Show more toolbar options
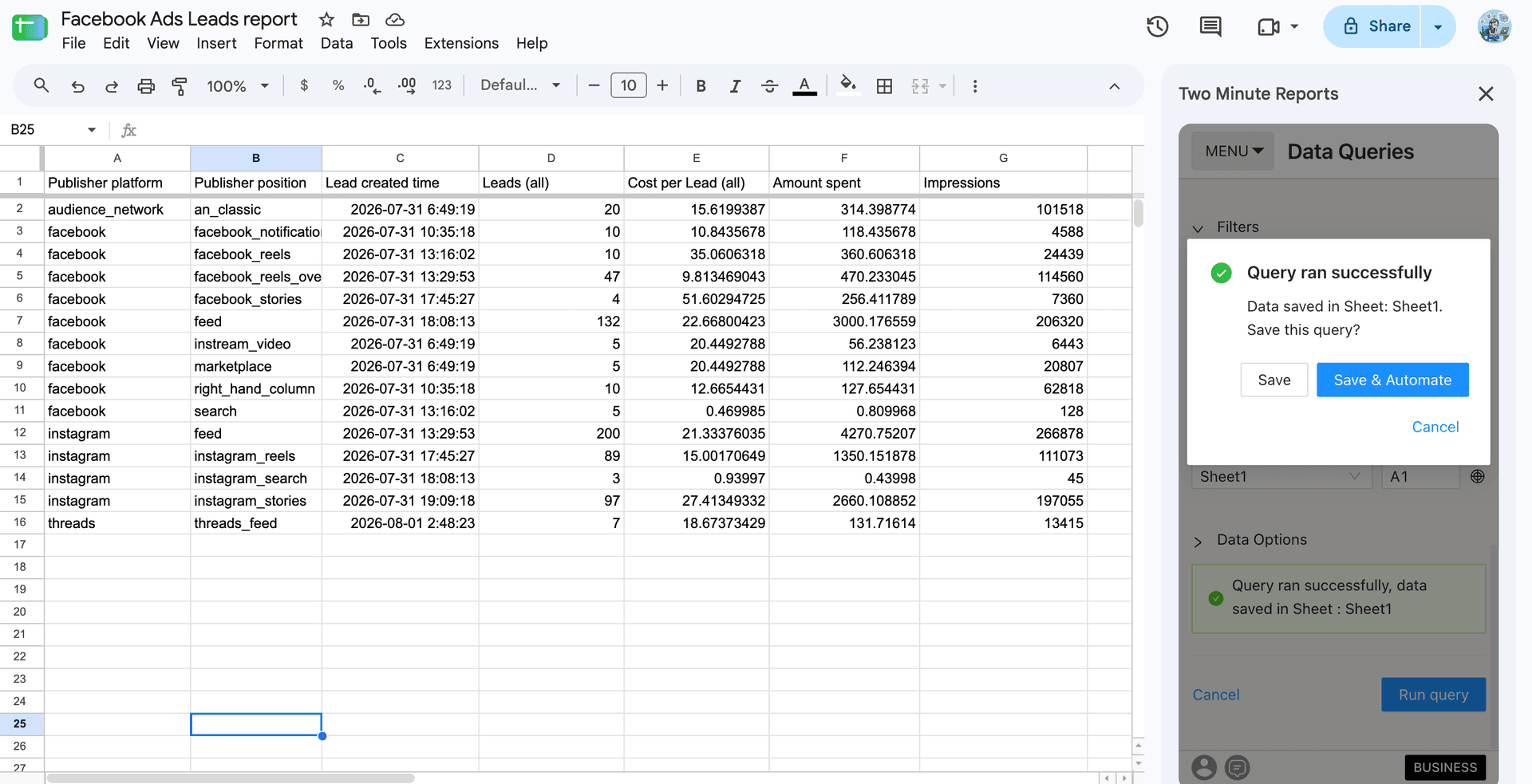Screen dimensions: 1532x784 (x=974, y=86)
